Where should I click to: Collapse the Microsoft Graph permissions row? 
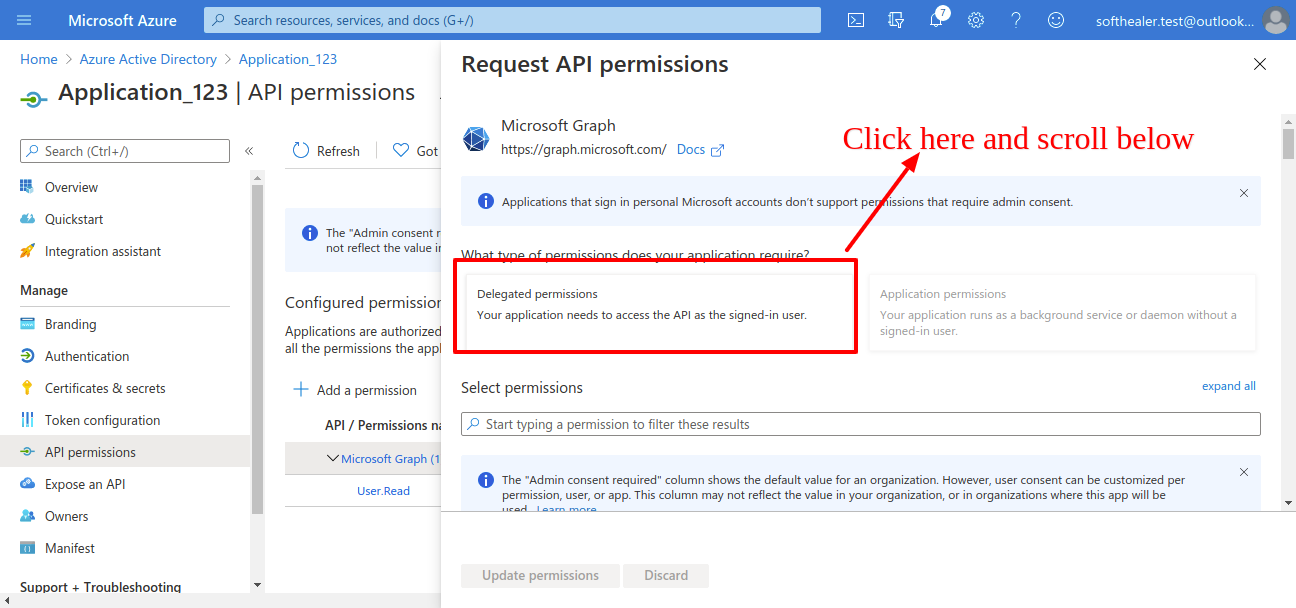click(333, 458)
